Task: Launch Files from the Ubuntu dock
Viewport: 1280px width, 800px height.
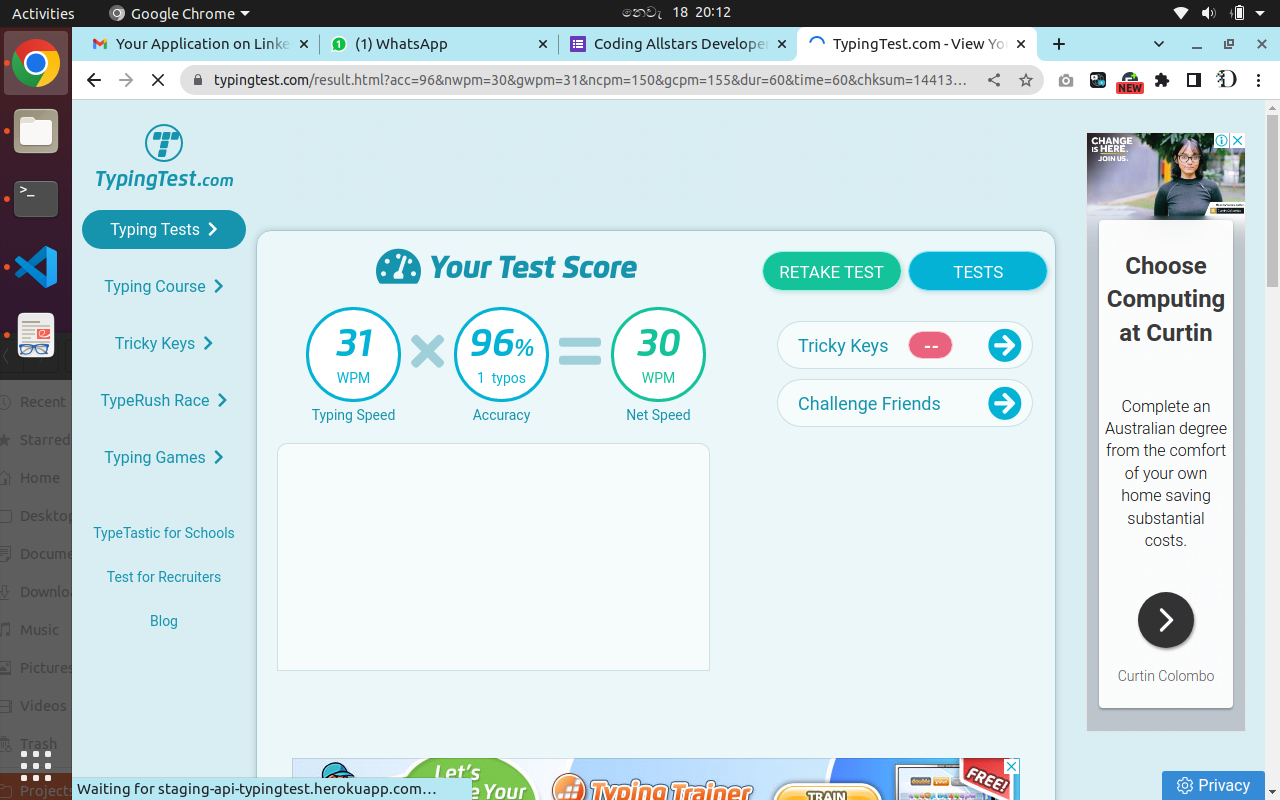Action: click(36, 131)
